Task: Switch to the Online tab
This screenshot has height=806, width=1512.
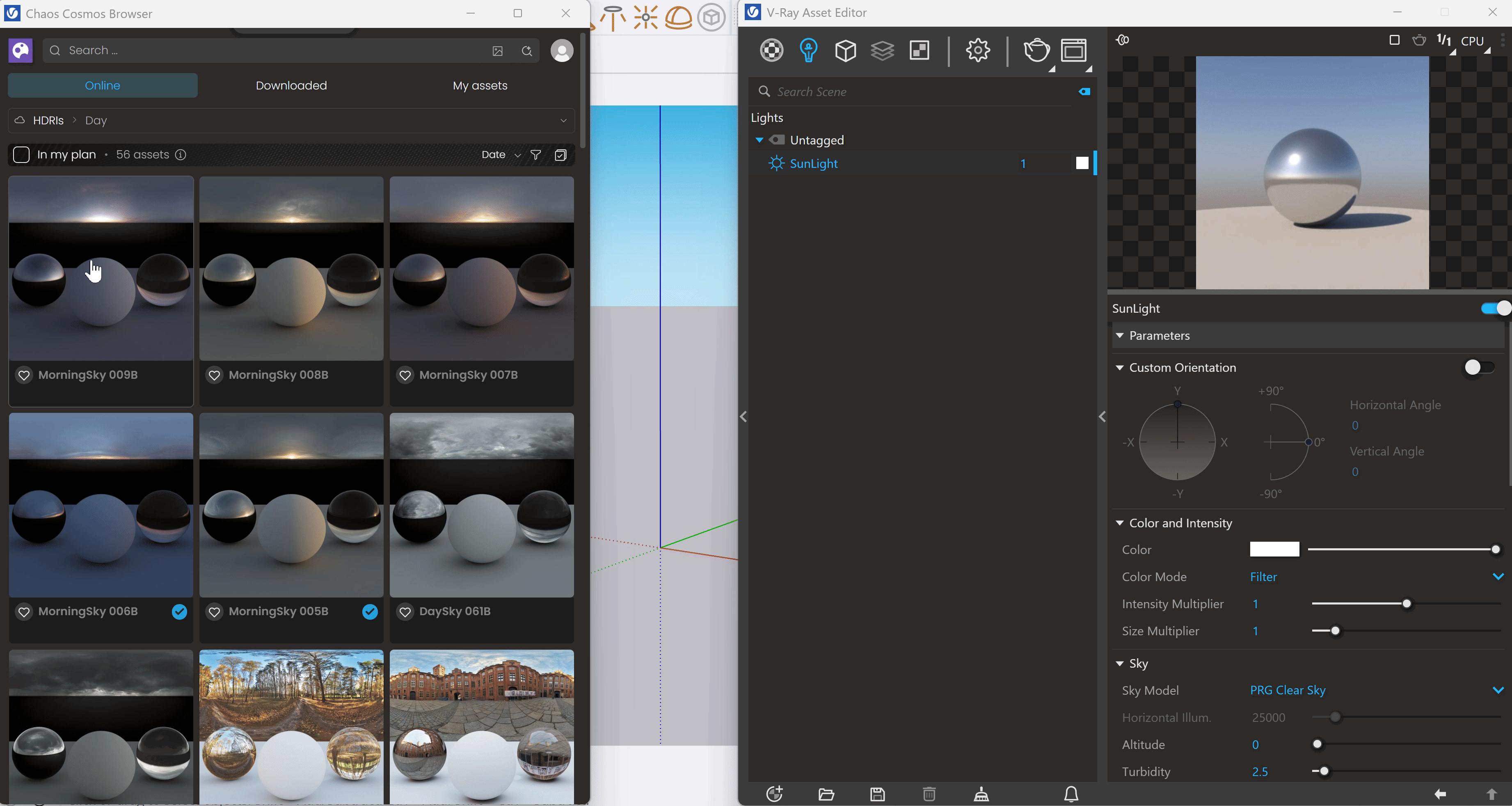Action: 103,85
